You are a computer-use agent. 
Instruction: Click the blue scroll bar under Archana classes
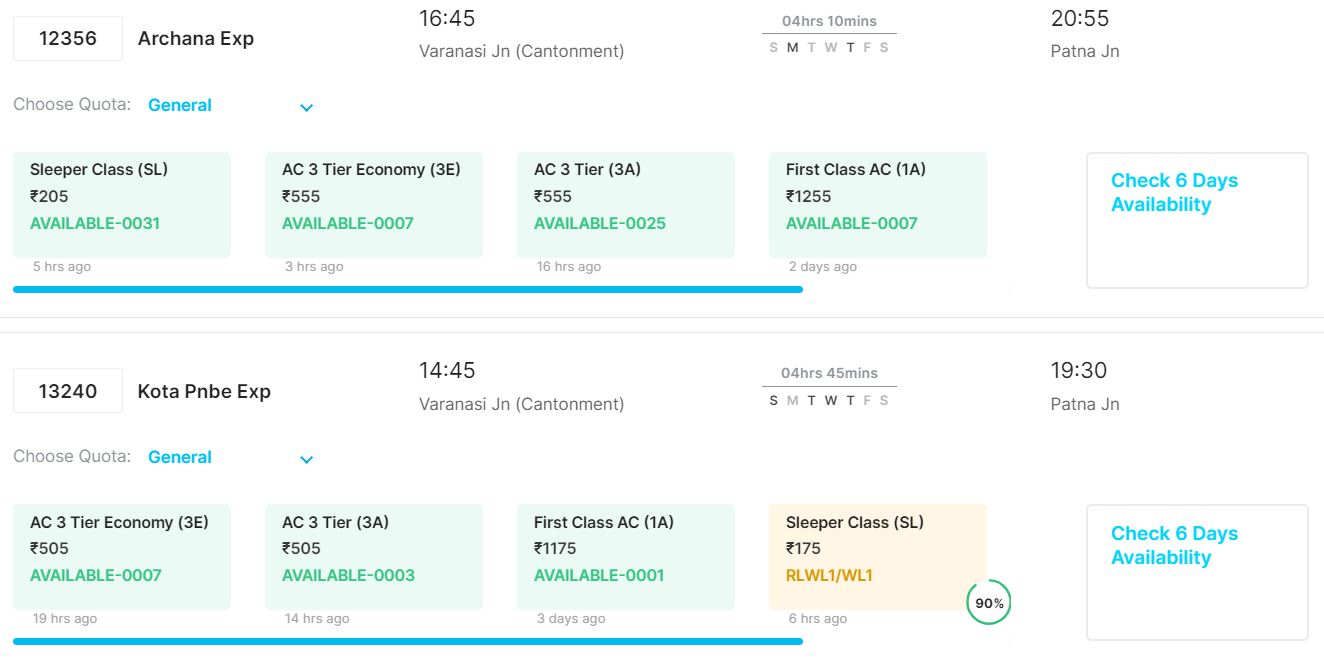408,290
